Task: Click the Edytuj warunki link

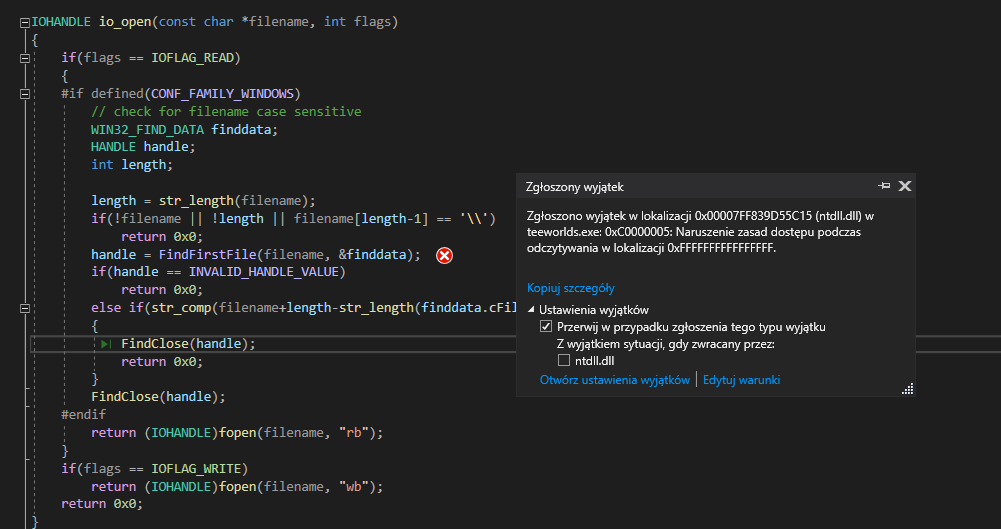Action: [741, 380]
